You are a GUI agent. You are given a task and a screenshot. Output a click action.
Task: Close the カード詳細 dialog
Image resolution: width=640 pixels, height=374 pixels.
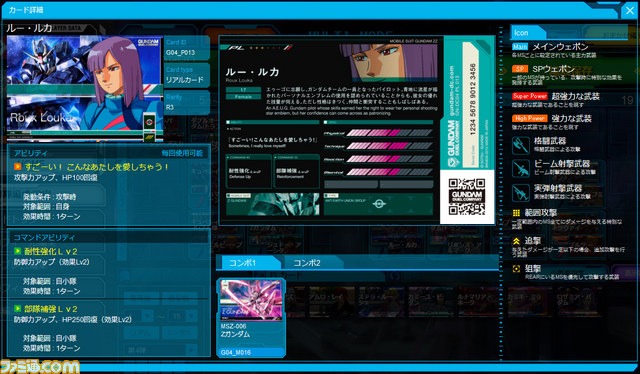(630, 11)
